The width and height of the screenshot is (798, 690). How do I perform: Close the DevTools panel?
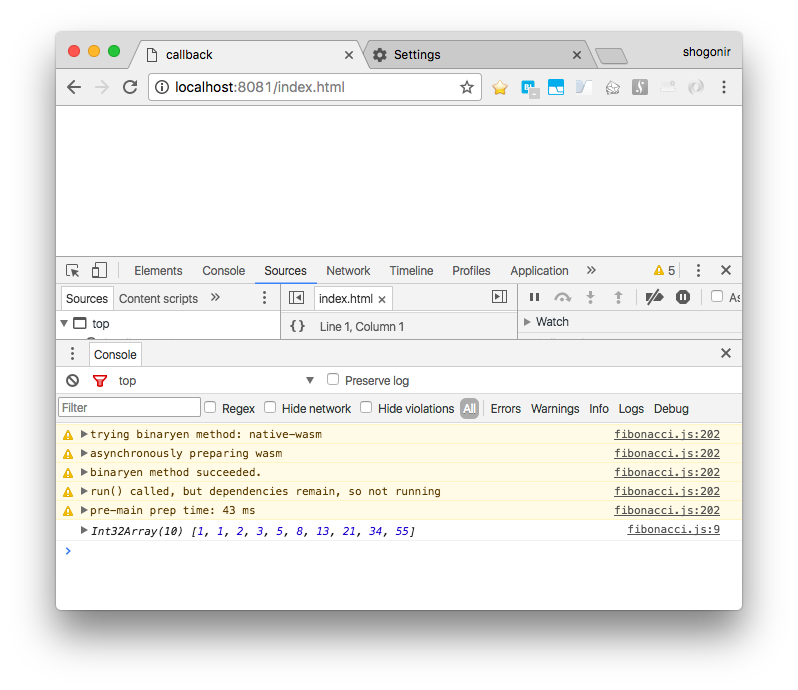(726, 270)
